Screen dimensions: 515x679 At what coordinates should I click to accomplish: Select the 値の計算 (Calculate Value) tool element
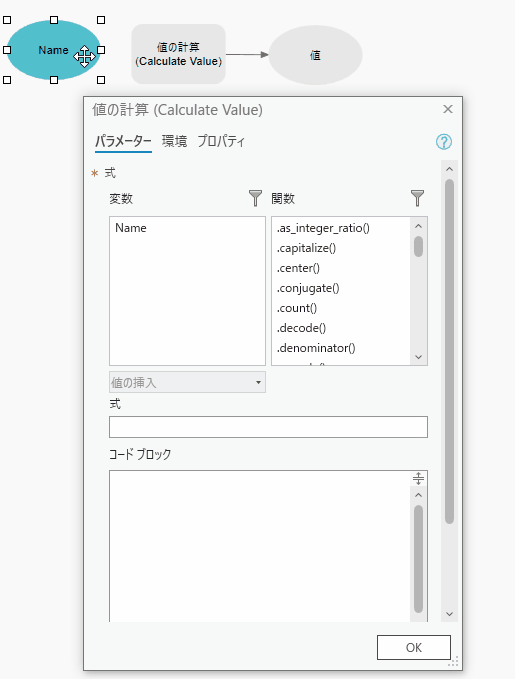(x=178, y=54)
